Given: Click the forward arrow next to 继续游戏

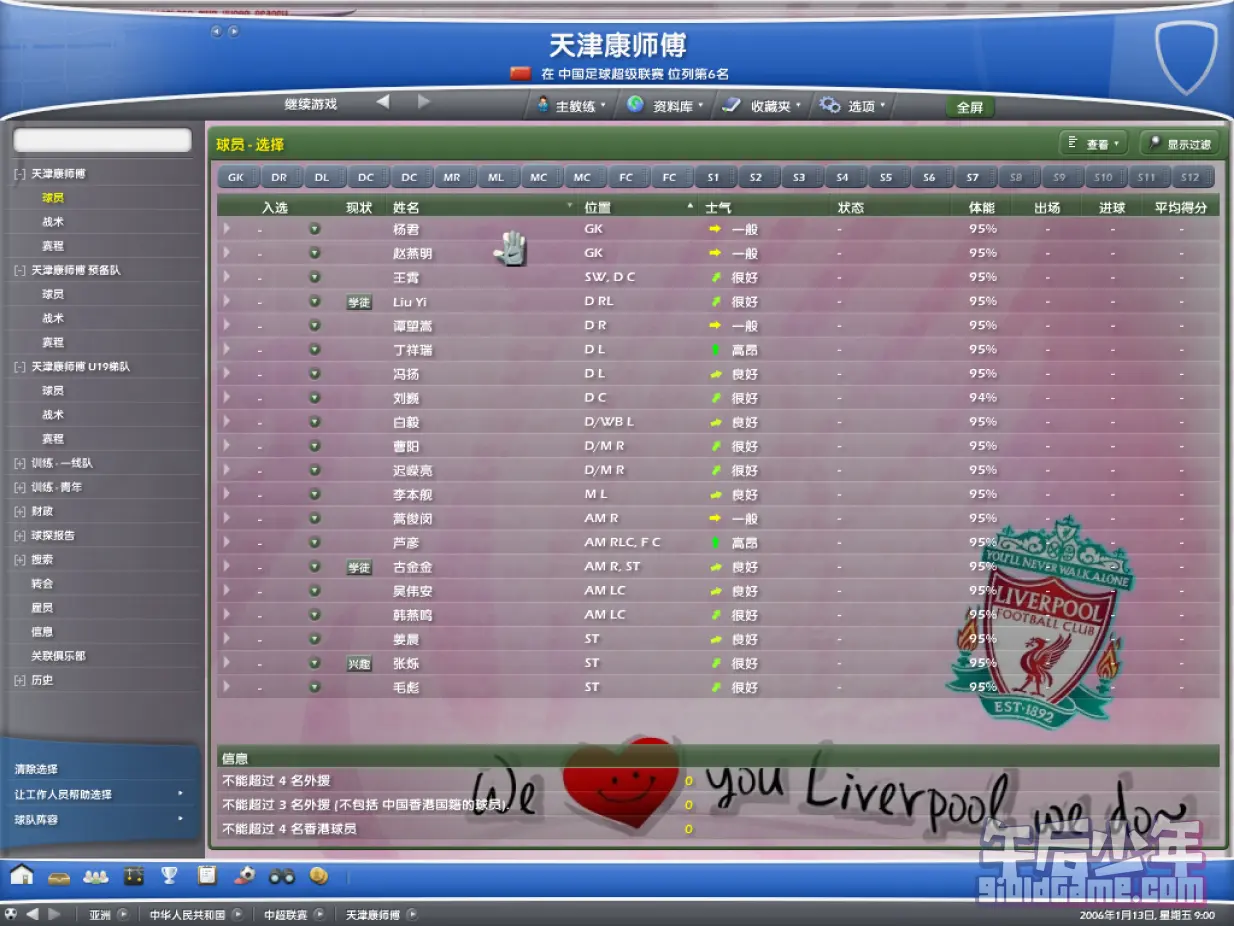Looking at the screenshot, I should (424, 102).
